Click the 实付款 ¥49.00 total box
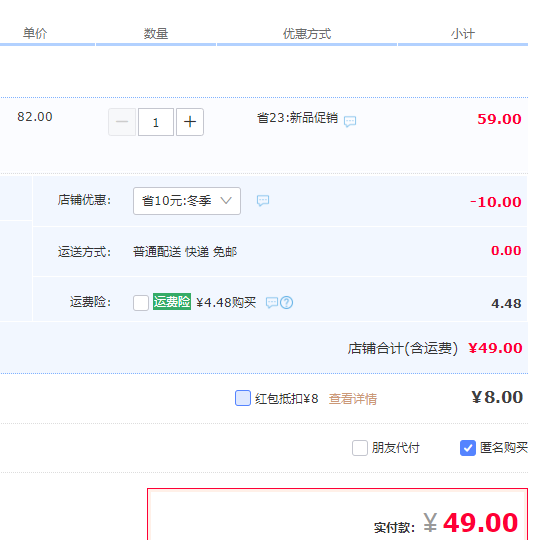555x540 pixels. point(337,514)
